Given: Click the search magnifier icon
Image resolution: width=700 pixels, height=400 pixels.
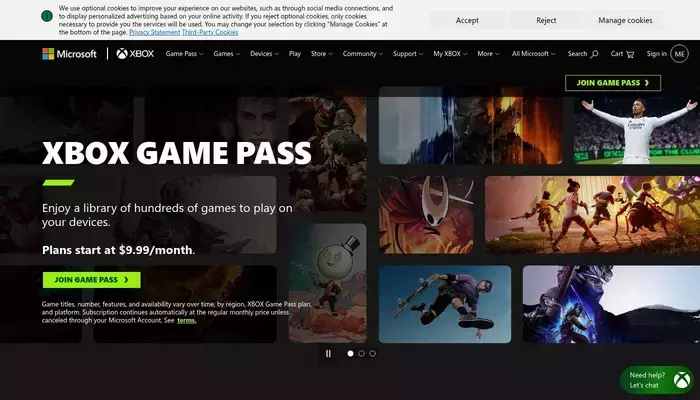Looking at the screenshot, I should click(x=594, y=54).
